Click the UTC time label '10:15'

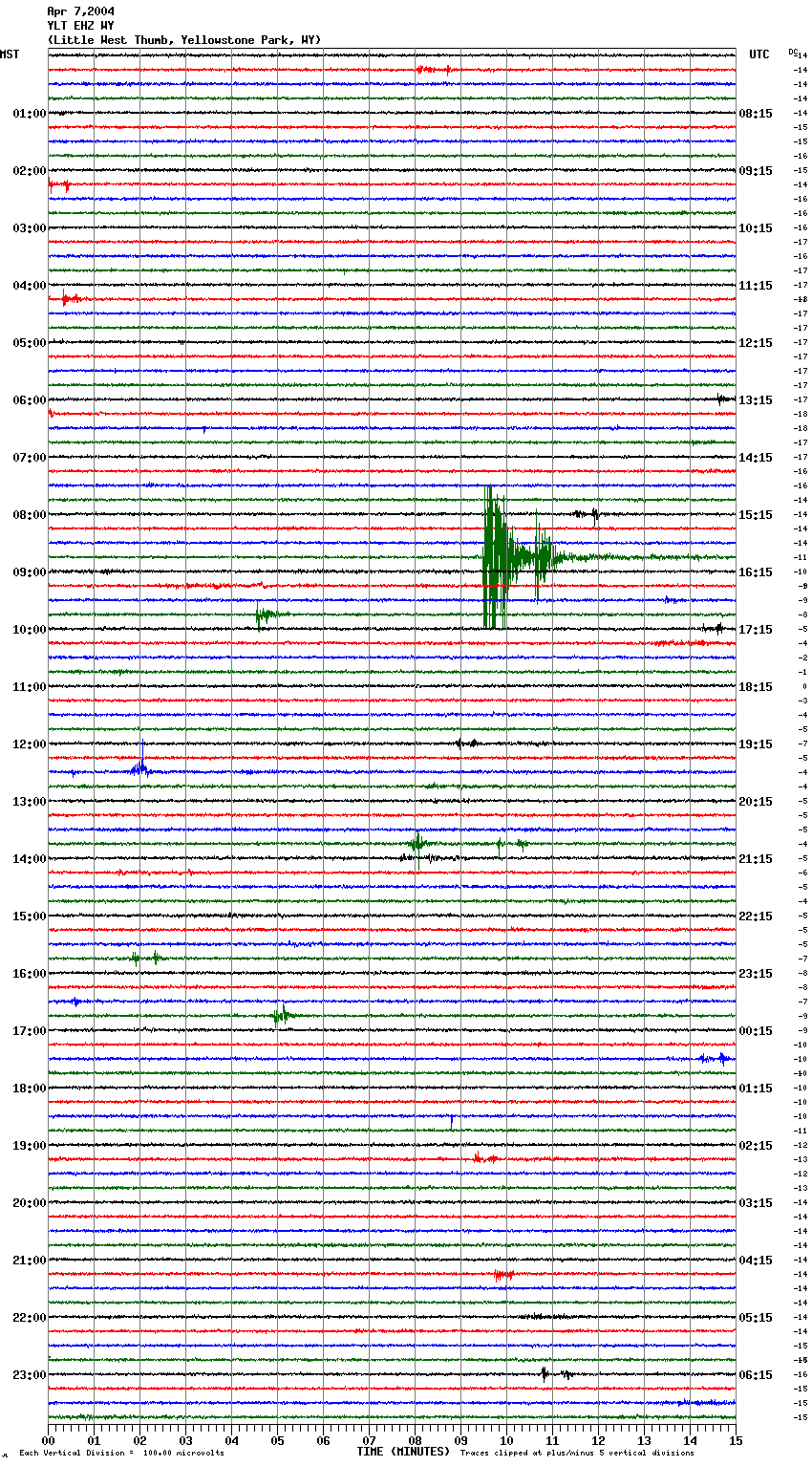pos(756,228)
